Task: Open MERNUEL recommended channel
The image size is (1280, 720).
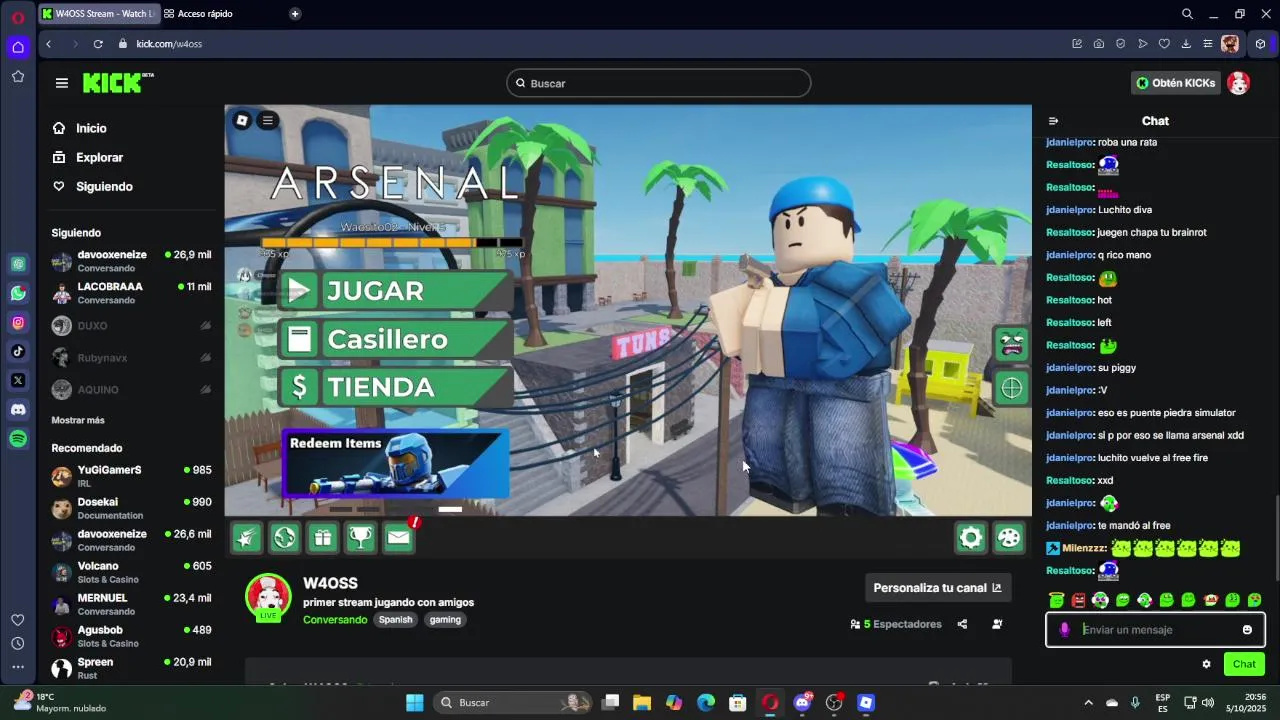Action: coord(132,604)
